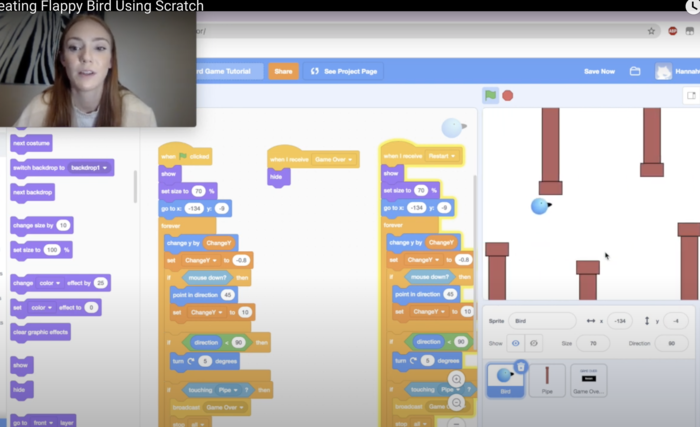Open Pipe dropdown in left touching block
The width and height of the screenshot is (700, 427).
[x=228, y=390]
